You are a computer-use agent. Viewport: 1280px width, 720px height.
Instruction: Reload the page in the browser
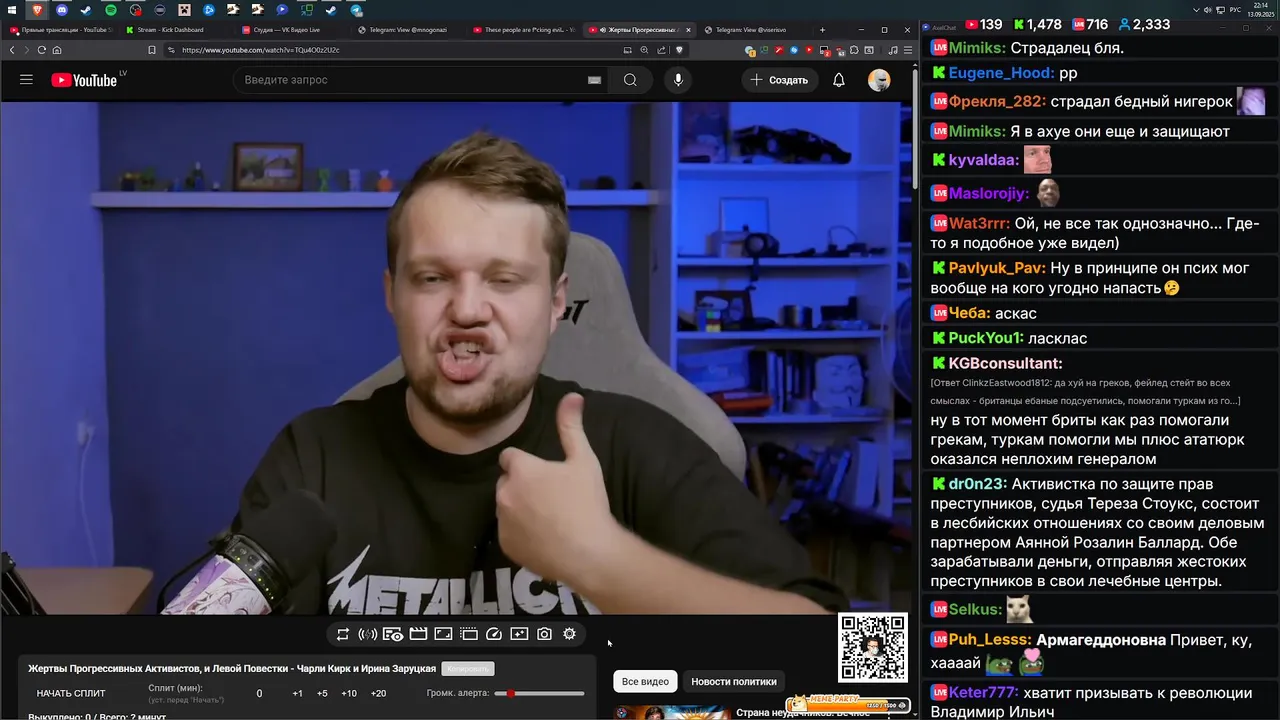point(41,50)
